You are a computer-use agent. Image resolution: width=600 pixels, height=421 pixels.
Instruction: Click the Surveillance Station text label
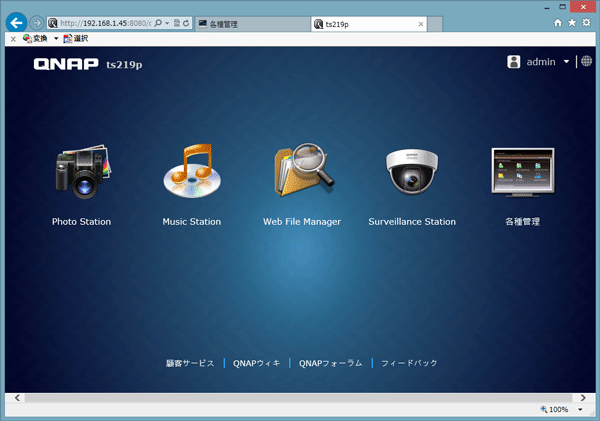pos(412,222)
